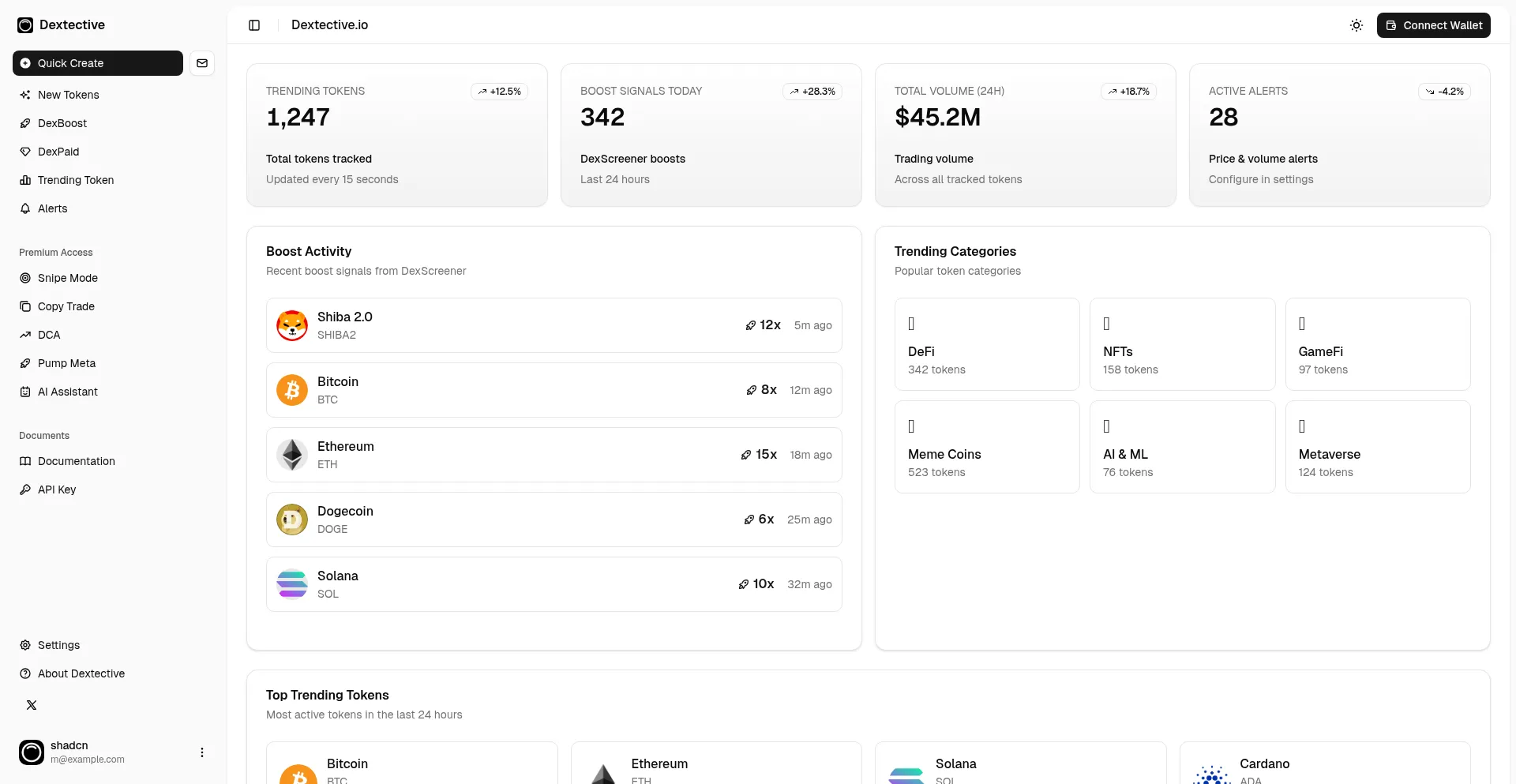Open the Meme Coins category card
Viewport: 1516px width, 784px height.
pos(987,447)
